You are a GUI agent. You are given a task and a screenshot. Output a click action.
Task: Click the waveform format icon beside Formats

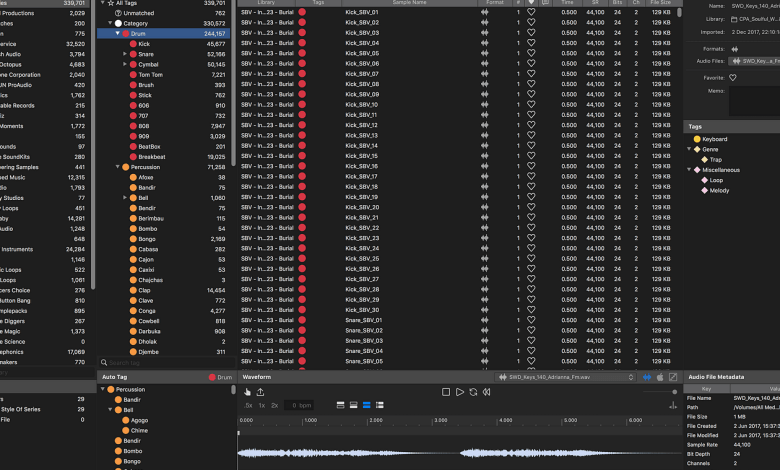(735, 49)
